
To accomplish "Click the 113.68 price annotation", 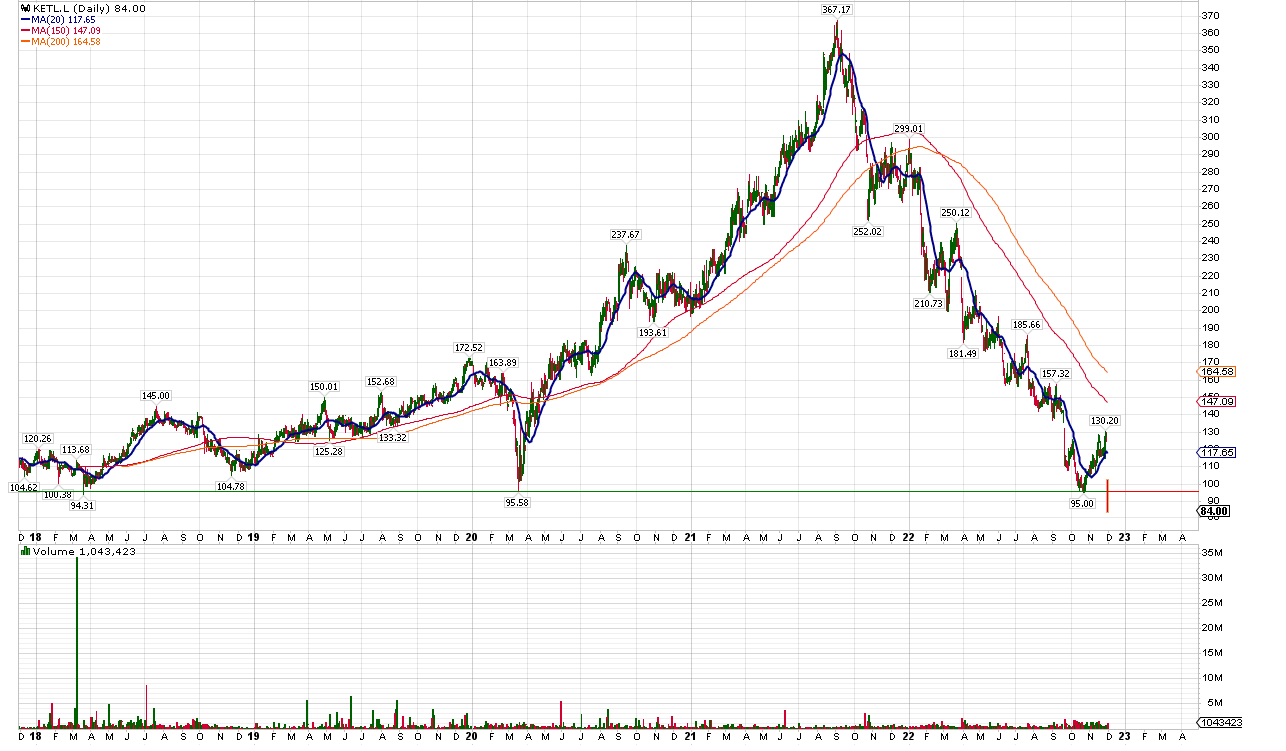I will coord(75,450).
